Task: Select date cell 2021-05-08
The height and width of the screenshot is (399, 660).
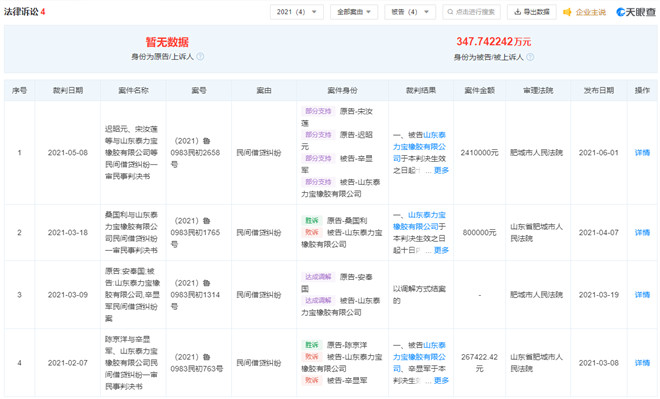Action: point(68,152)
